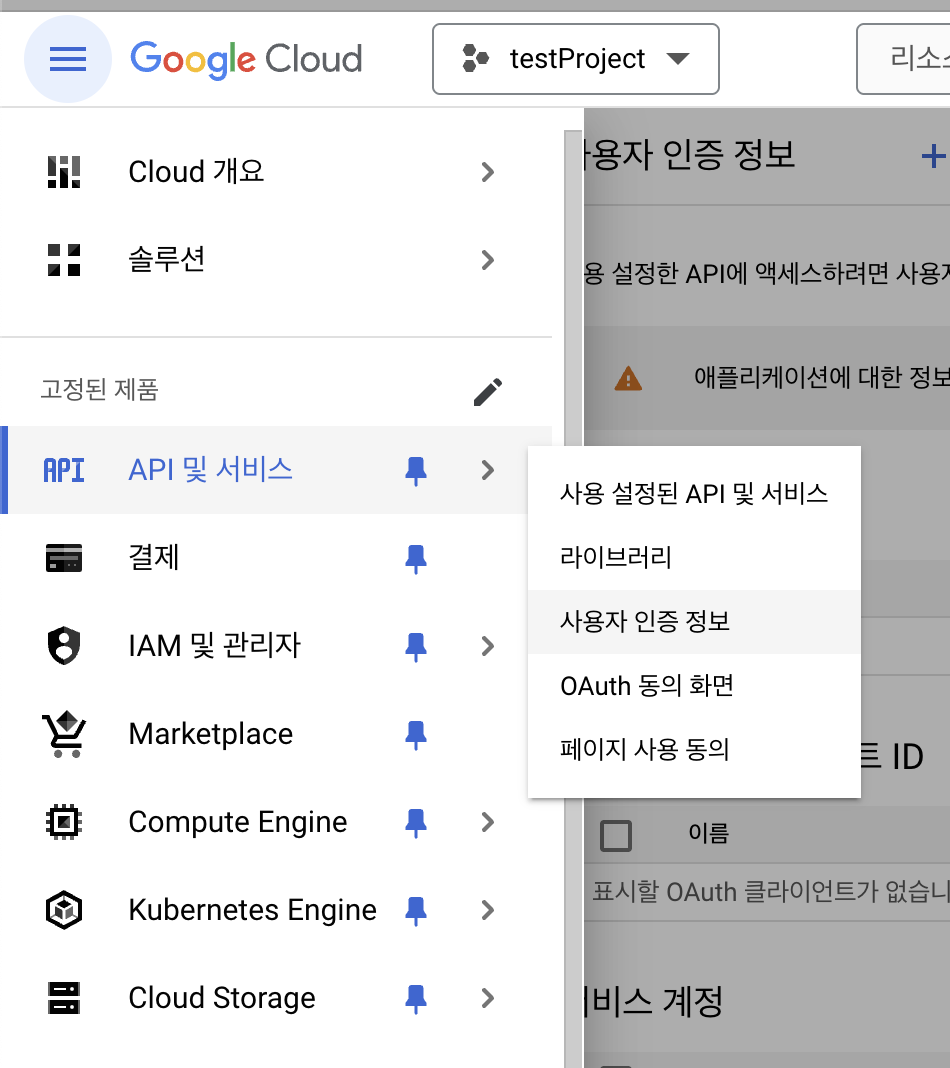Click the IAM shield icon
The width and height of the screenshot is (950, 1068).
(x=64, y=646)
